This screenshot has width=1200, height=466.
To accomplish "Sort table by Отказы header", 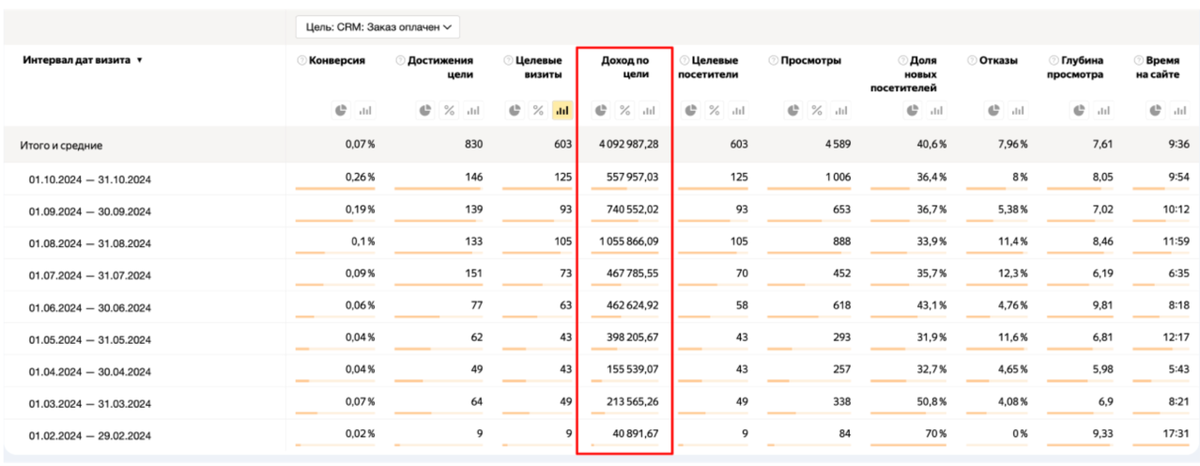I will click(x=999, y=61).
